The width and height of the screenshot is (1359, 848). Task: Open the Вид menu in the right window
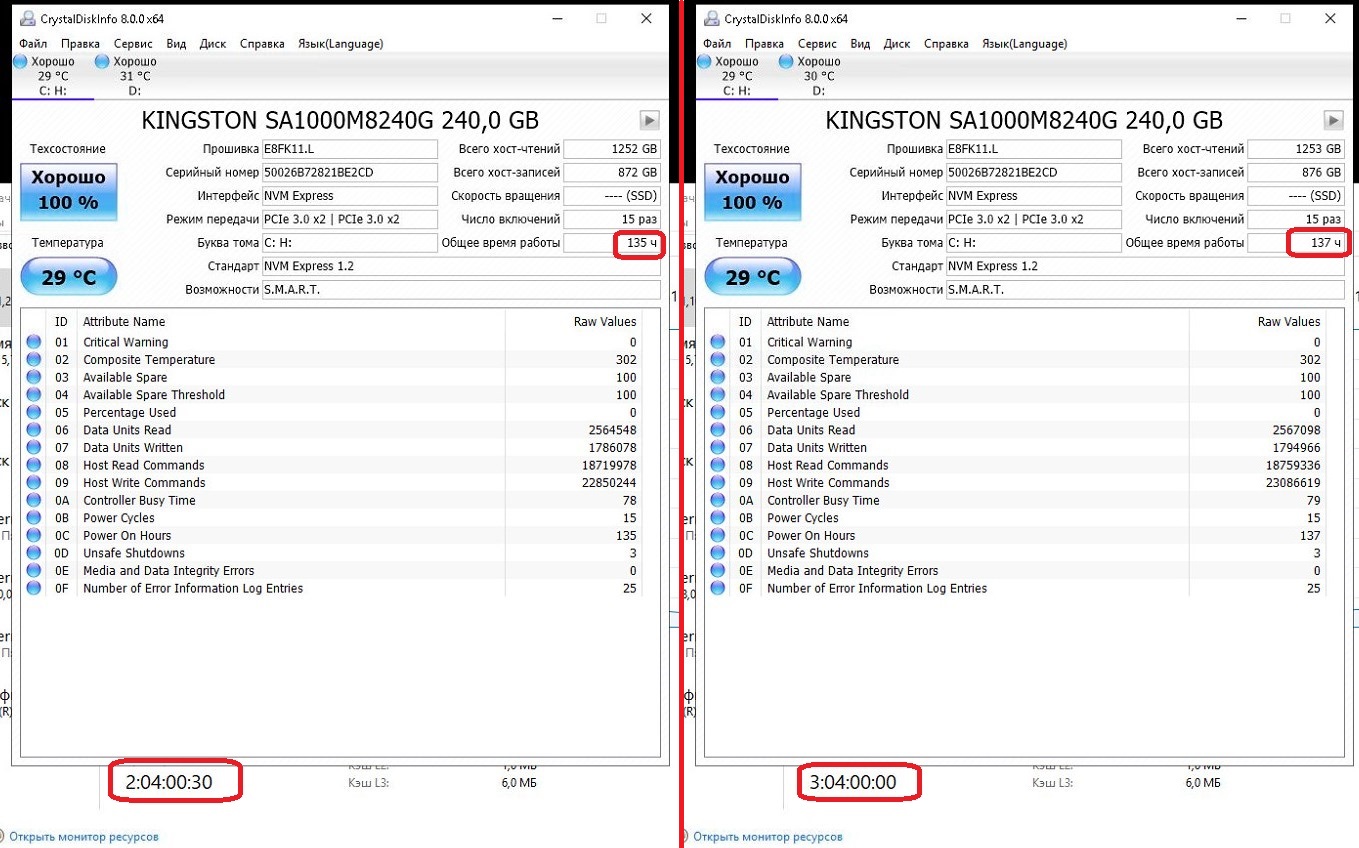click(860, 44)
